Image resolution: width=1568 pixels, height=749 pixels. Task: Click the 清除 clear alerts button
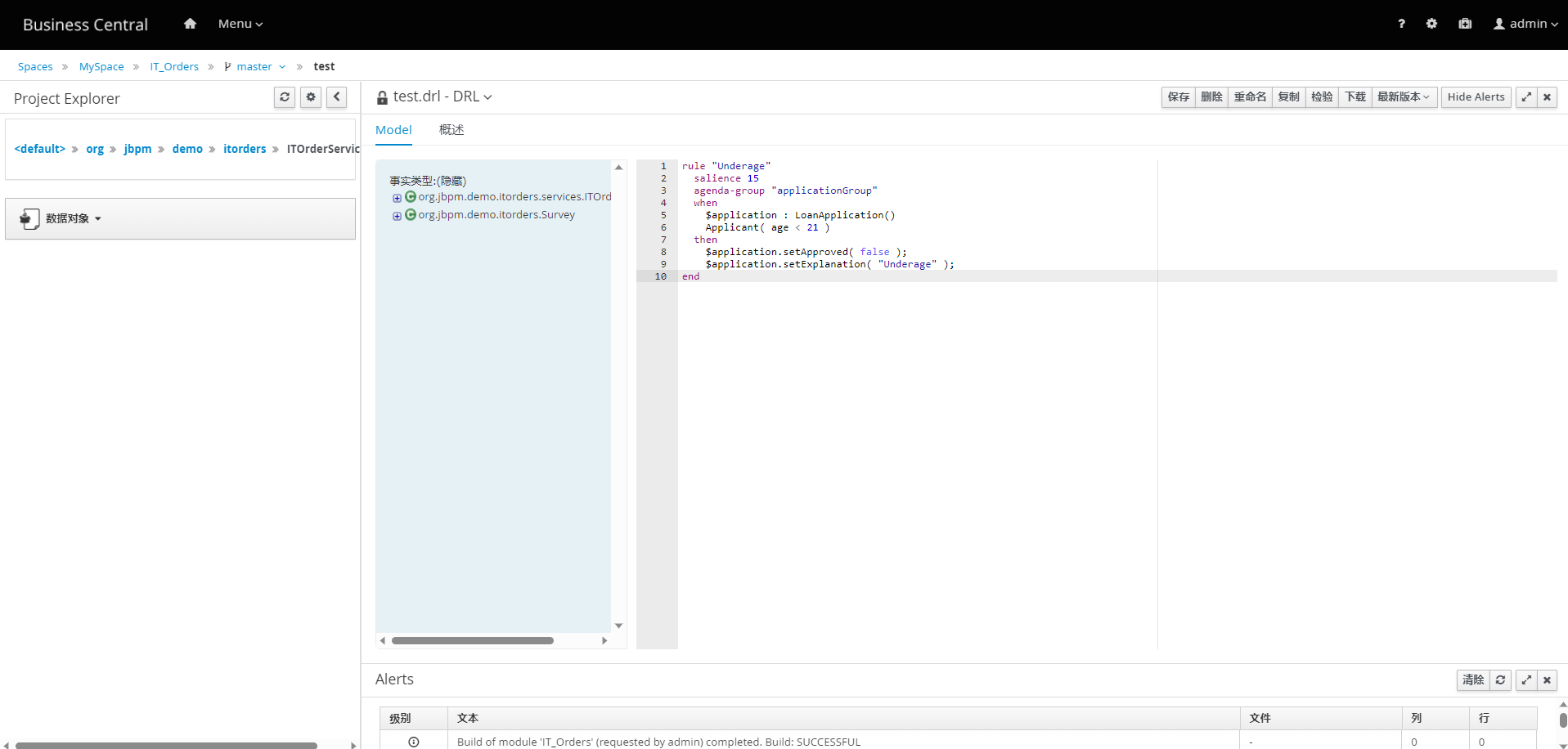[x=1473, y=679]
